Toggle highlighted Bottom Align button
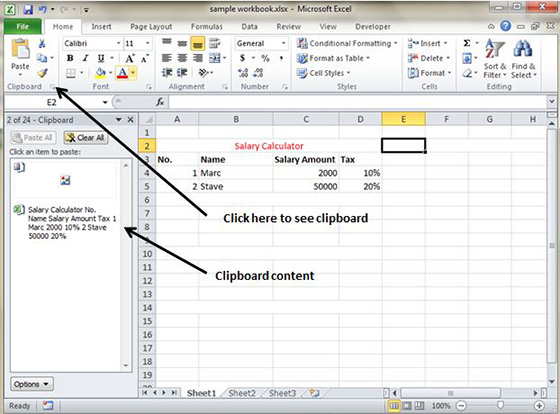The width and height of the screenshot is (560, 414). (x=198, y=43)
